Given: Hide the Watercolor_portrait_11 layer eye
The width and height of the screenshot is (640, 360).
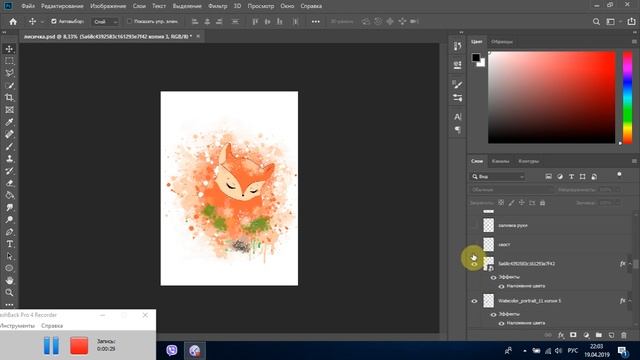Looking at the screenshot, I should (x=474, y=301).
